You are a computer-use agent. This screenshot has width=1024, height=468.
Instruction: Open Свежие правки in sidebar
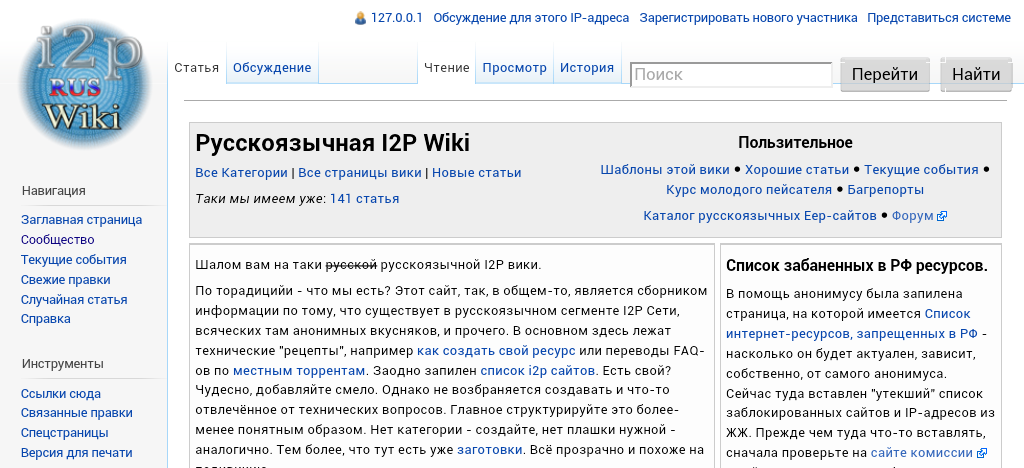coord(65,279)
